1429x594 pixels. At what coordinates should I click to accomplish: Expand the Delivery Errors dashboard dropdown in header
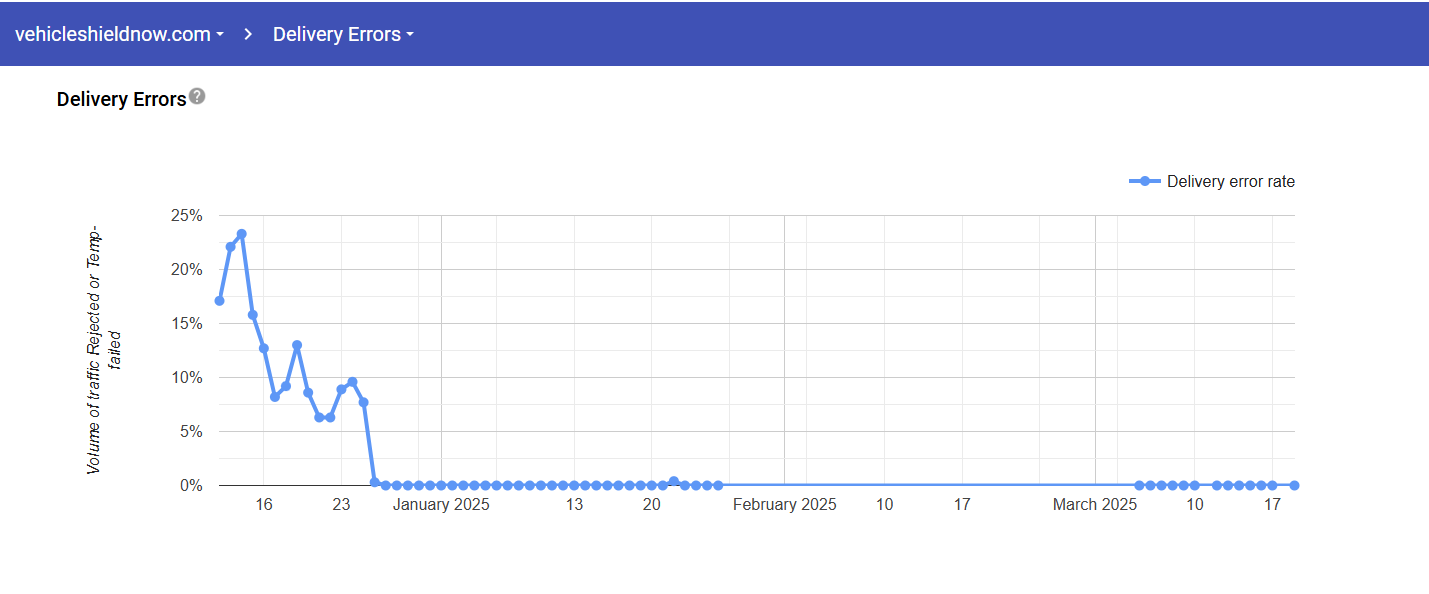(343, 34)
